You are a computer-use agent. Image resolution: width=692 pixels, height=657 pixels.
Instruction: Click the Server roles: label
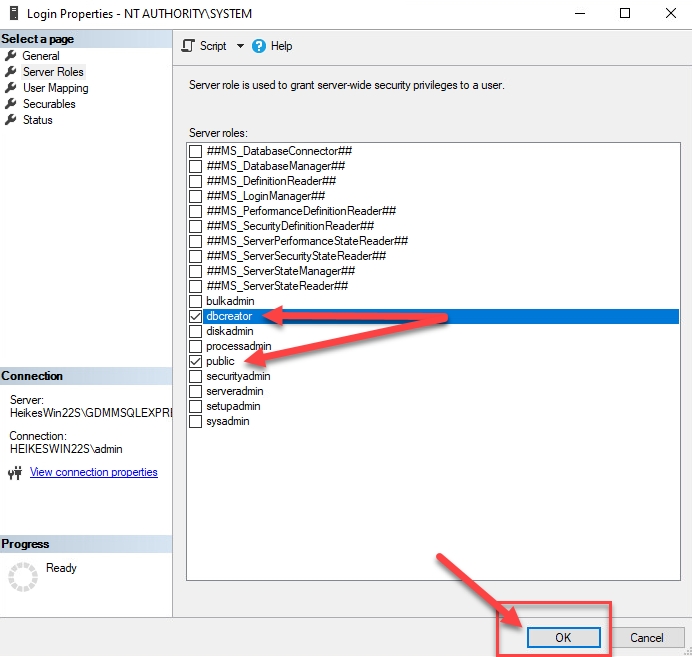click(x=218, y=133)
